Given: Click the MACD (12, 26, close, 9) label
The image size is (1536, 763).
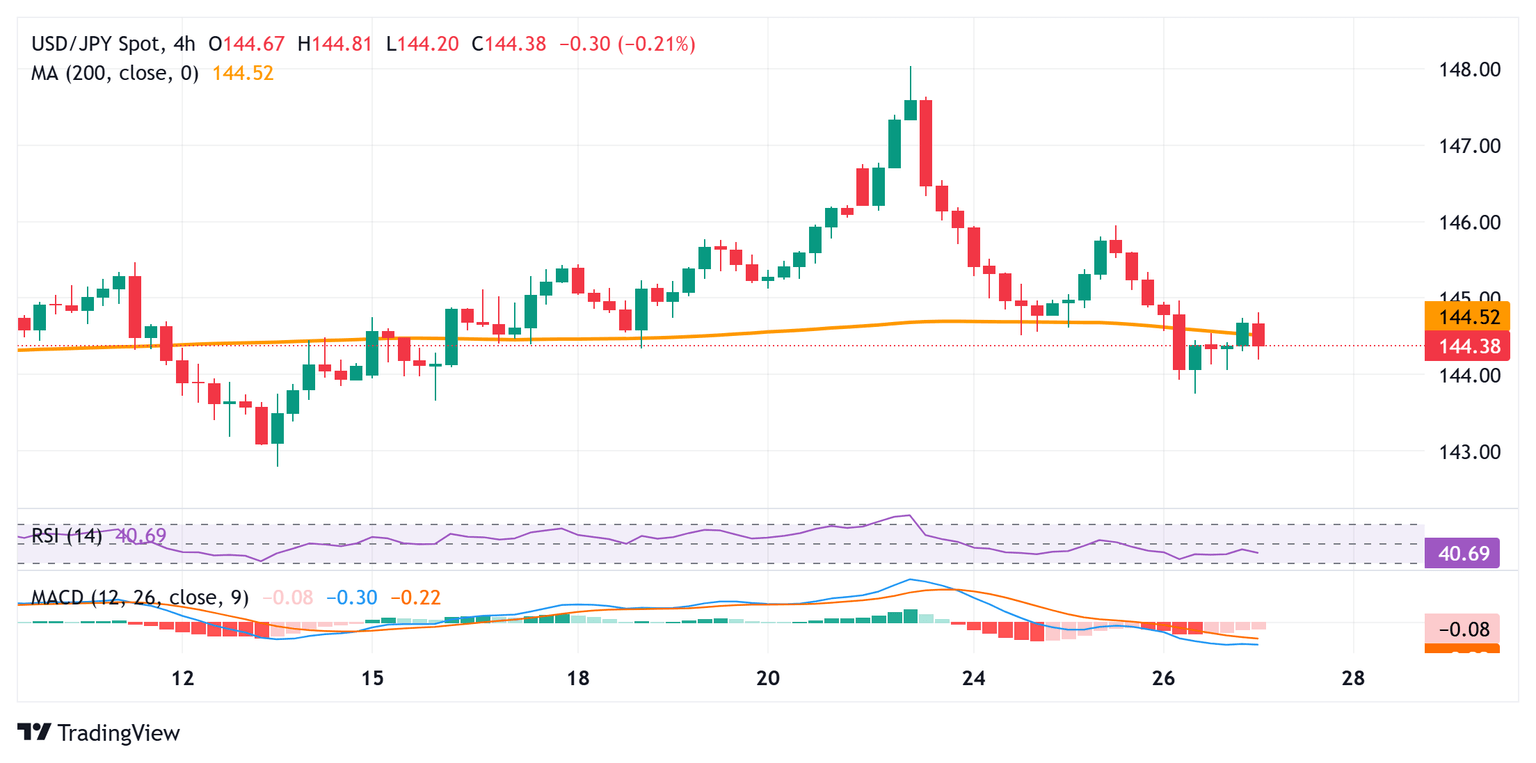Looking at the screenshot, I should 139,598.
